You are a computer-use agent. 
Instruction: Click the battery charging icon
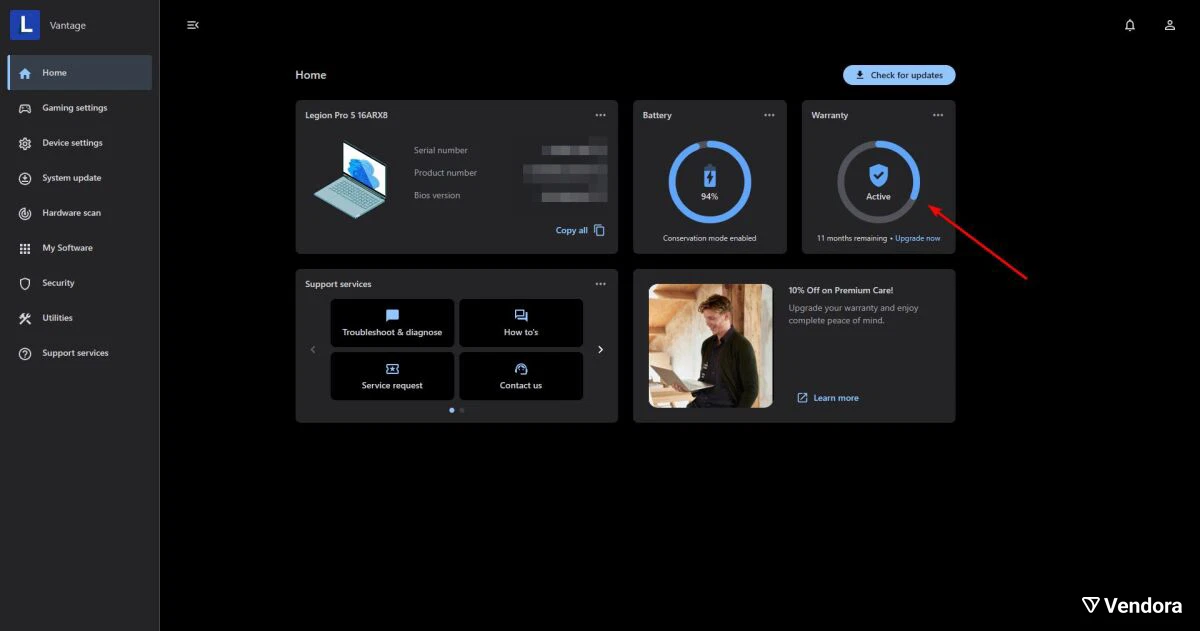710,176
